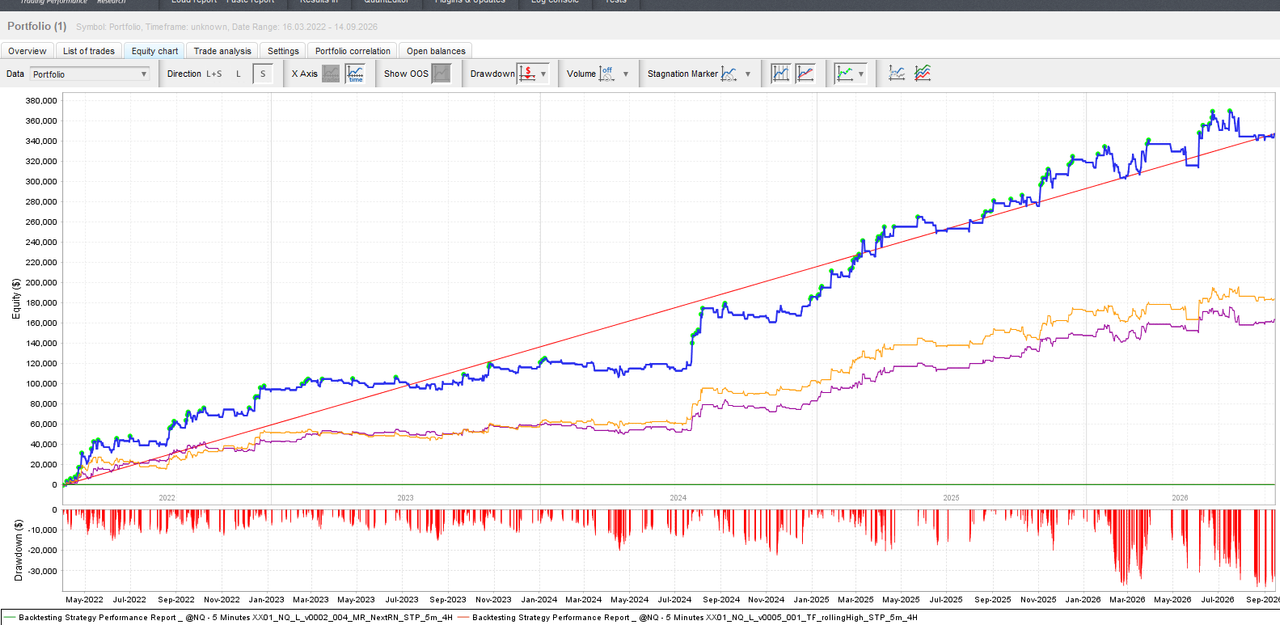Click the Drawdown ($) axis label

(x=16, y=549)
